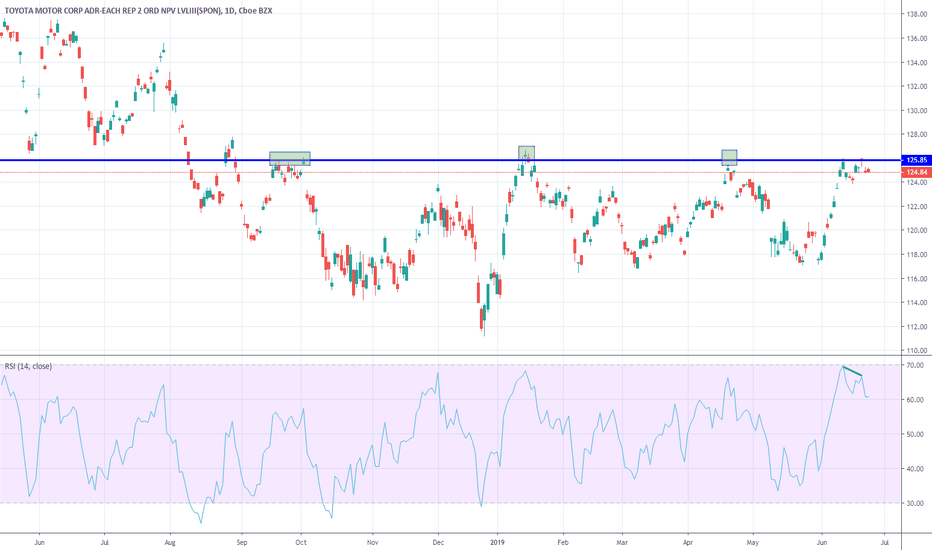Click the 114.00 price axis label
Viewport: 932px width, 550px height.
coord(917,303)
